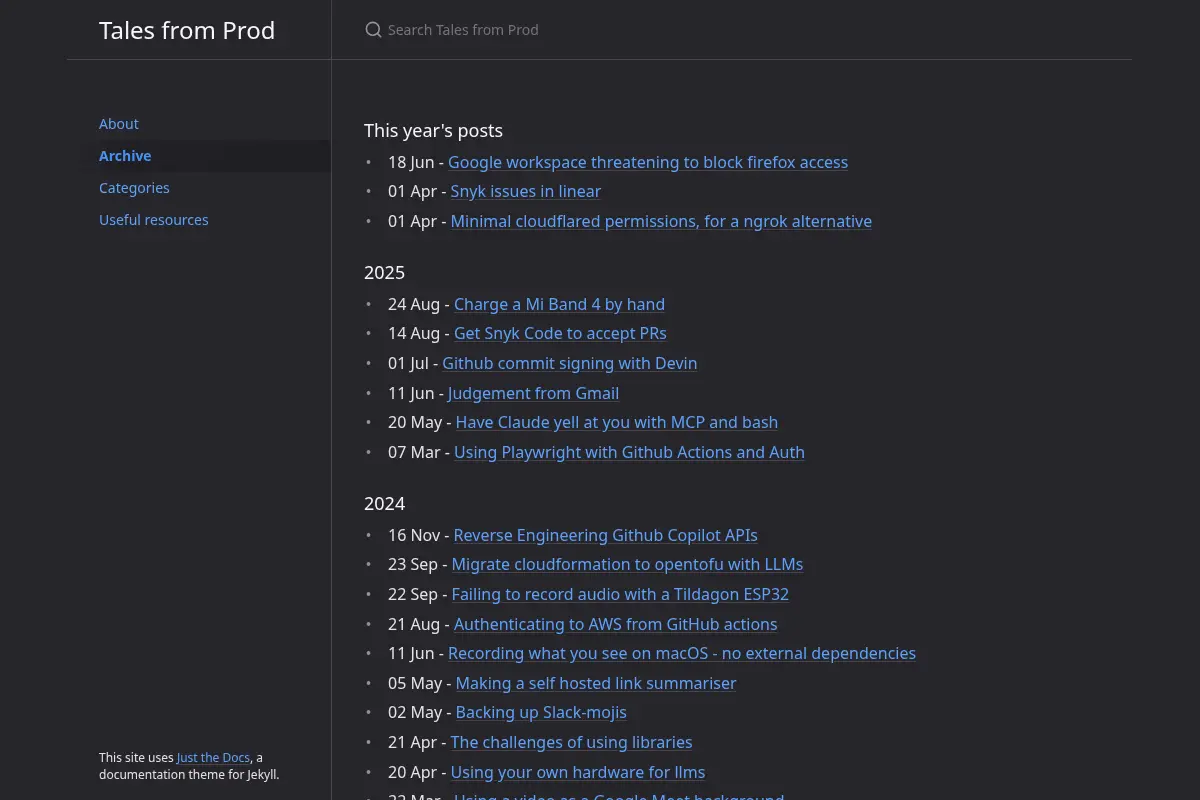Open The challenges of using libraries post

(571, 742)
